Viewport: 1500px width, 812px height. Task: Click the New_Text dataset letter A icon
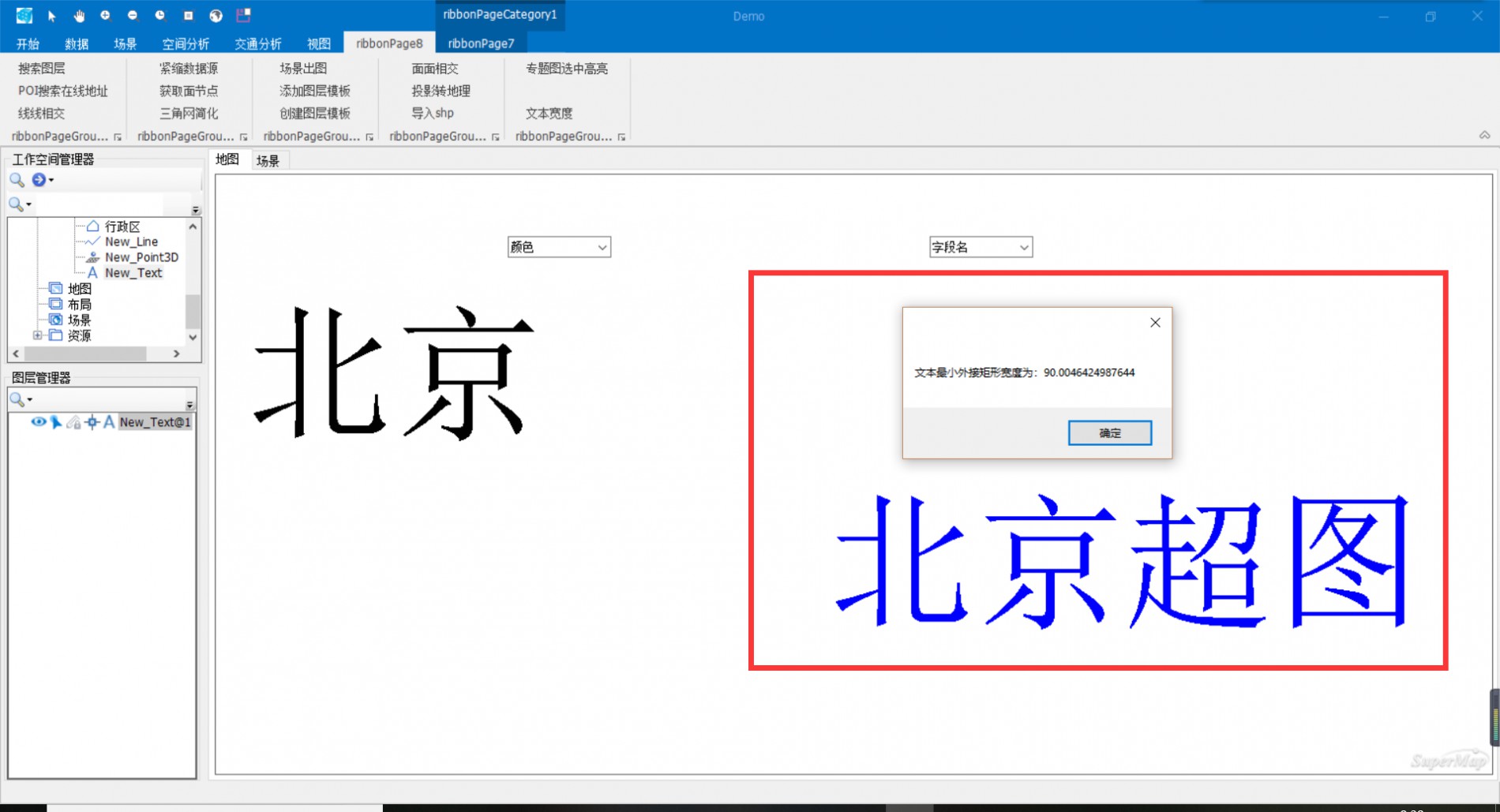(92, 273)
